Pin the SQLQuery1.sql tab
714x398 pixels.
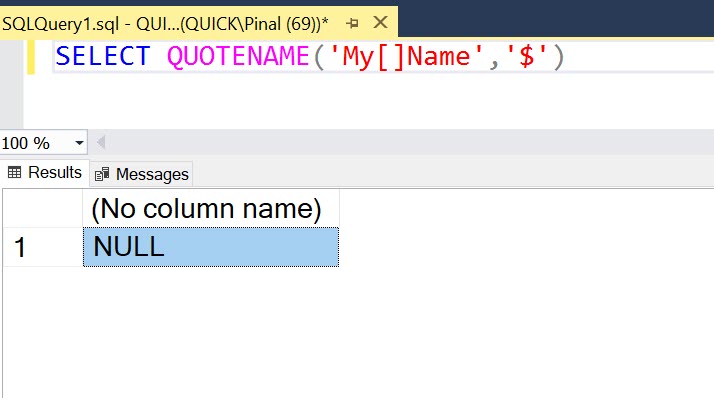coord(352,23)
